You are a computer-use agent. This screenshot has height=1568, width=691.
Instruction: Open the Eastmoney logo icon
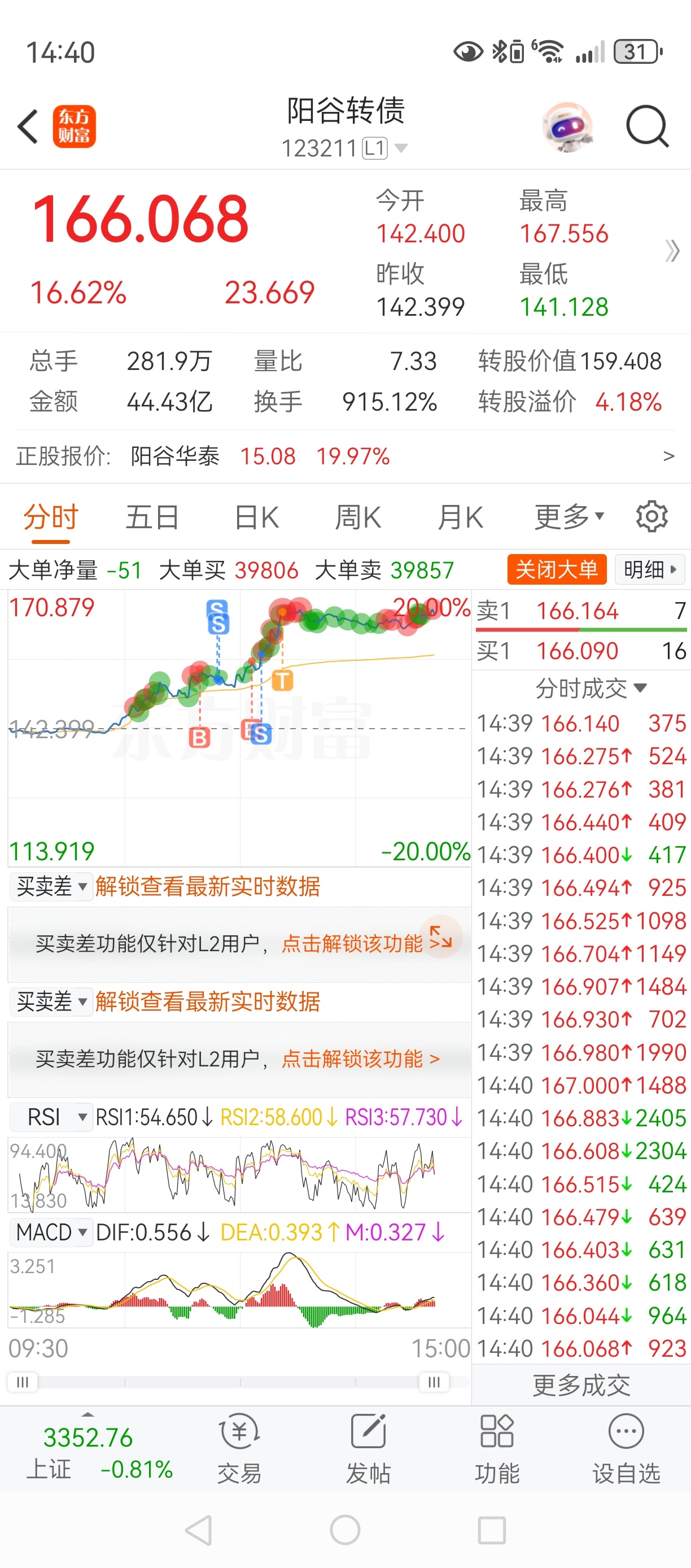tap(74, 127)
